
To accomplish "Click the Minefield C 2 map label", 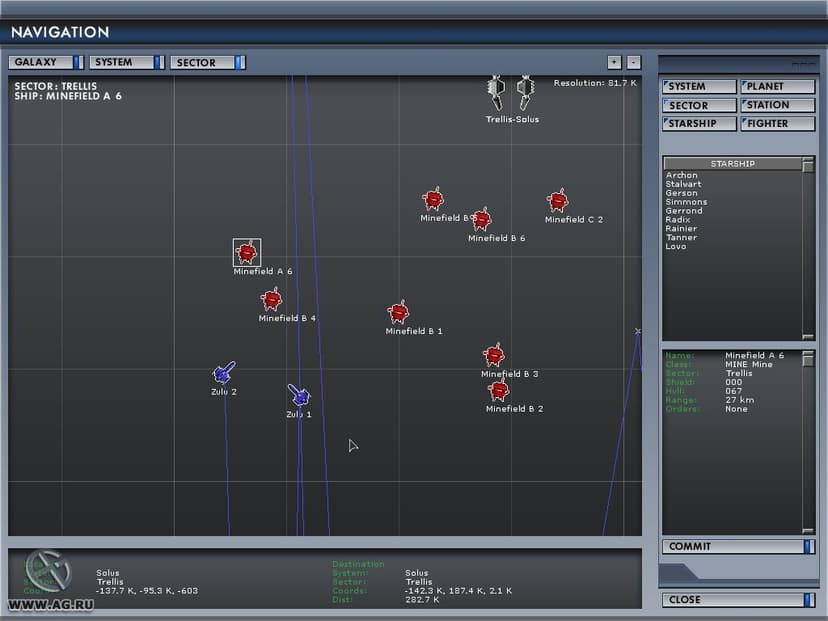I will pyautogui.click(x=573, y=220).
